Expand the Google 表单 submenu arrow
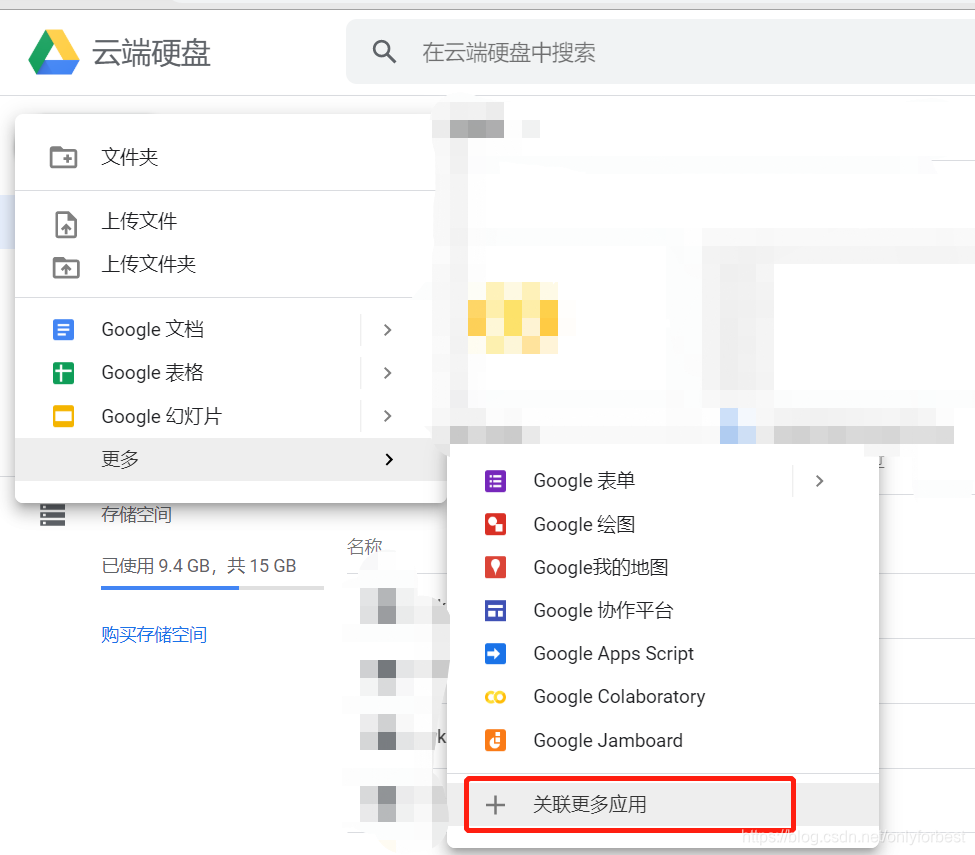 pyautogui.click(x=820, y=481)
